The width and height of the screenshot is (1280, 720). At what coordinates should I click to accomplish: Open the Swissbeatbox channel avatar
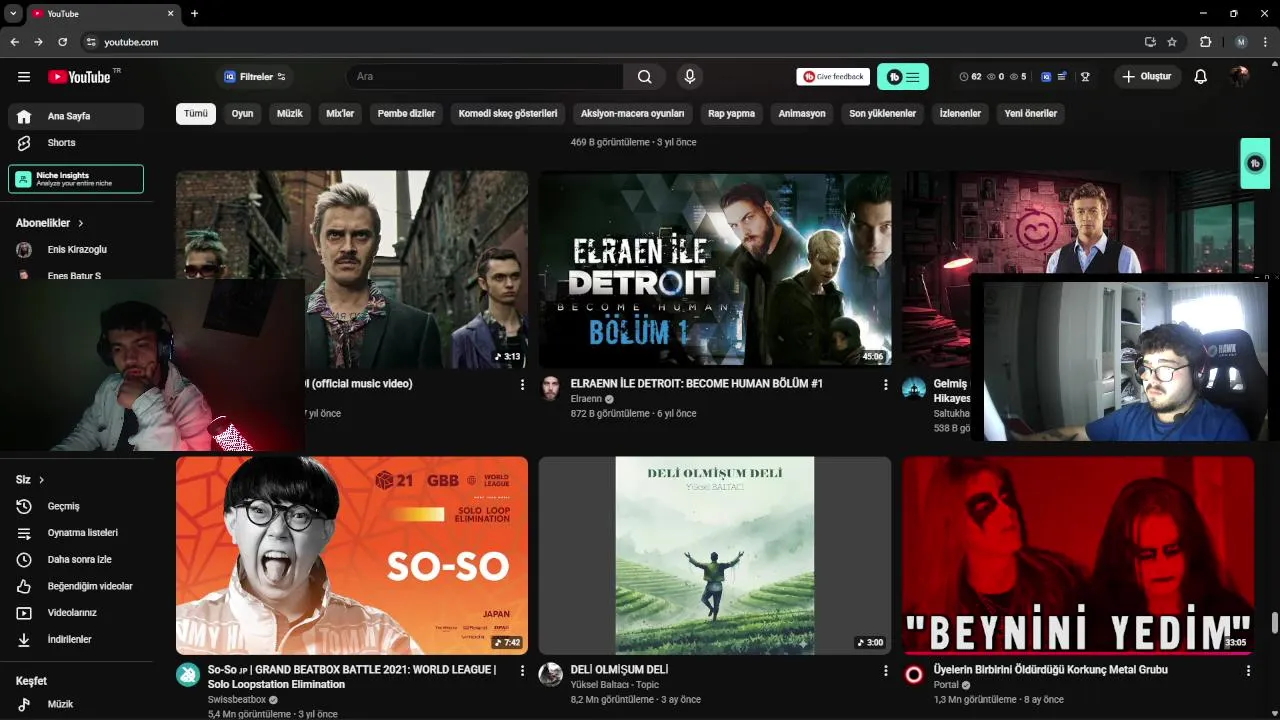coord(188,674)
